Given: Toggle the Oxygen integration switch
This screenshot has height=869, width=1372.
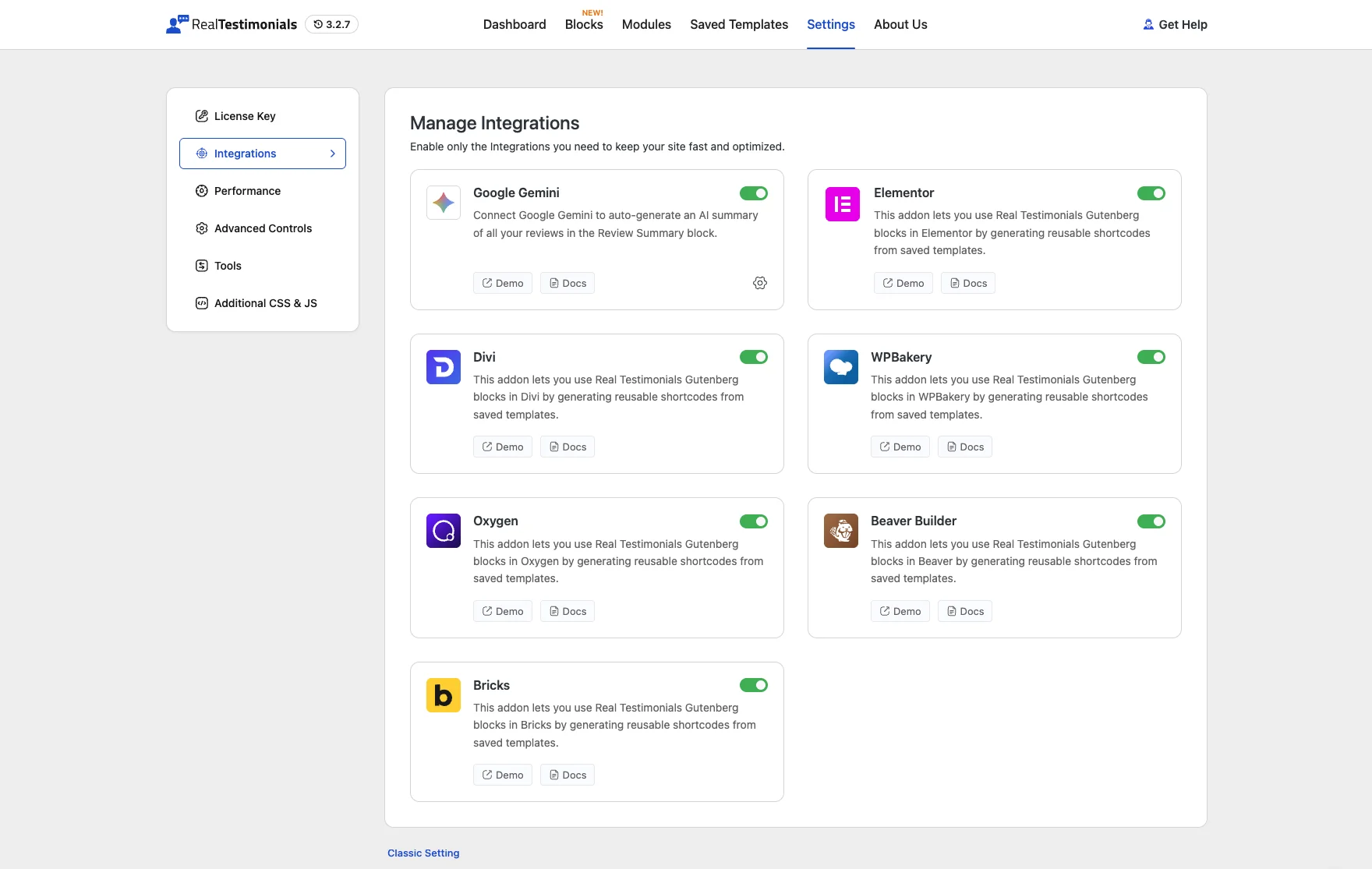Looking at the screenshot, I should click(754, 521).
